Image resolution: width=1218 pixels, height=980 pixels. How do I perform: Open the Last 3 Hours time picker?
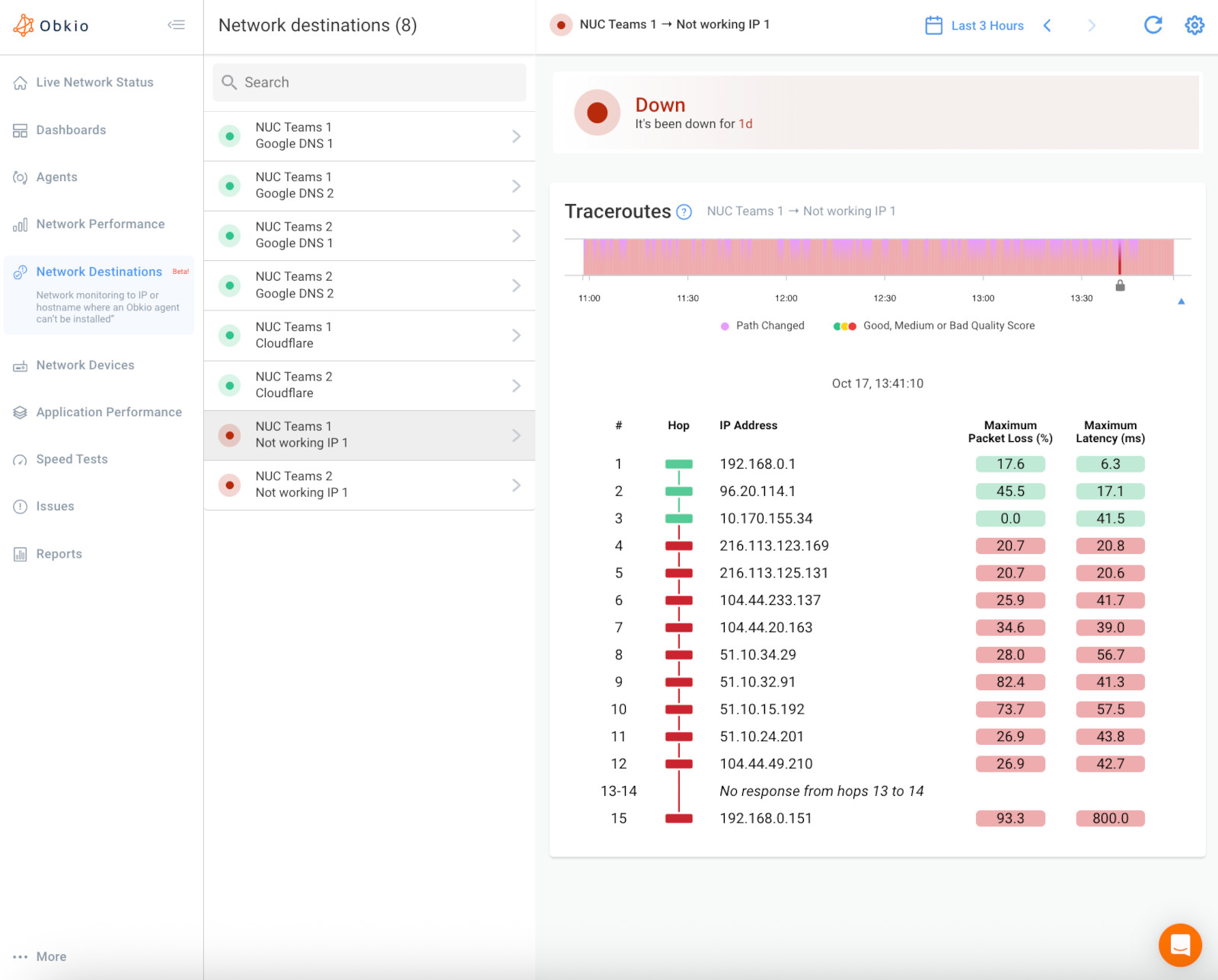[x=987, y=25]
